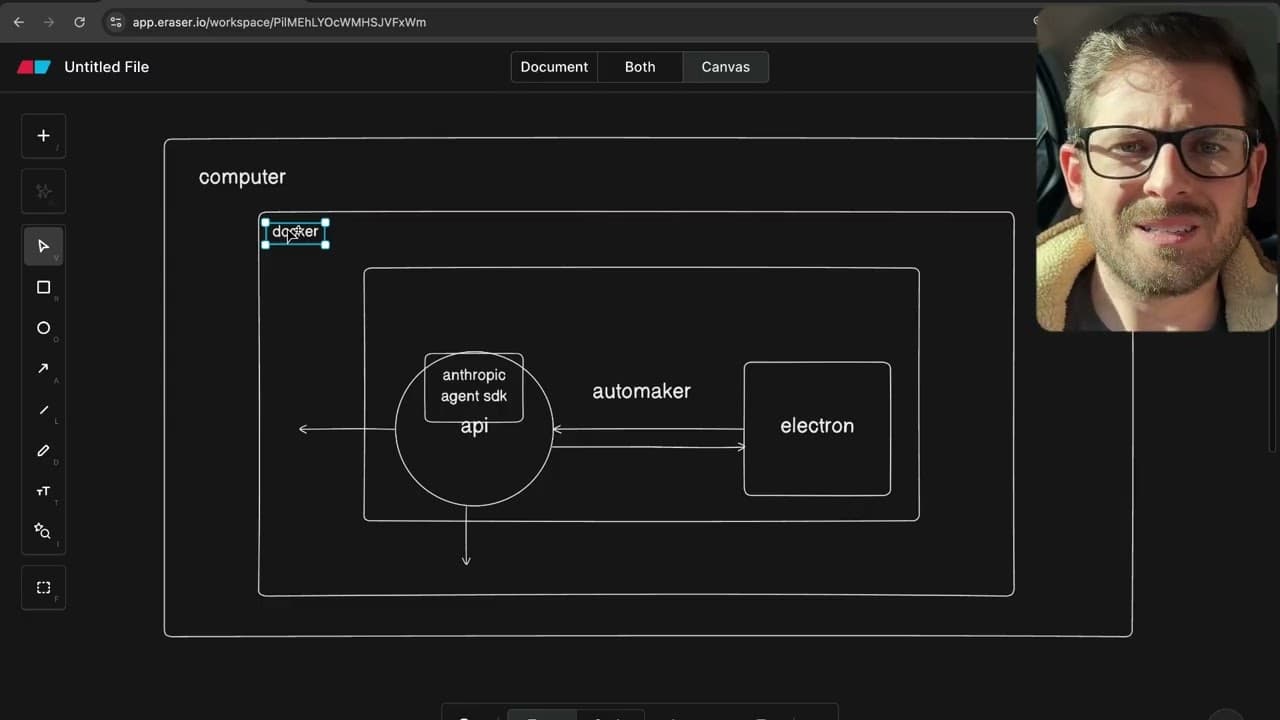Select the Rectangle shape tool
This screenshot has width=1280, height=720.
point(43,287)
